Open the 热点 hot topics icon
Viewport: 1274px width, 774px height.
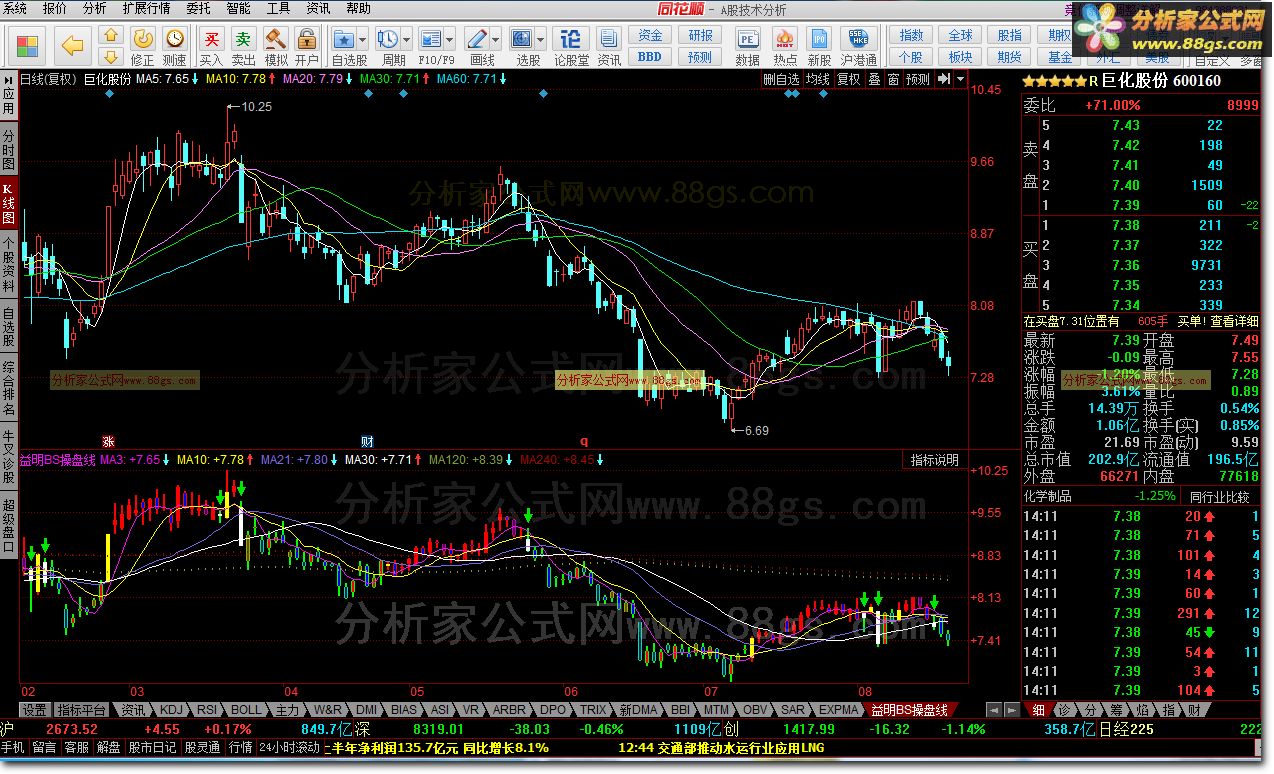pos(785,39)
